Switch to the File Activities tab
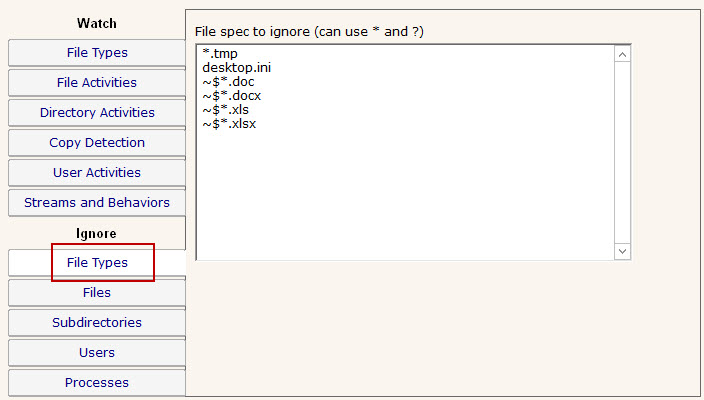The image size is (704, 400). (97, 83)
